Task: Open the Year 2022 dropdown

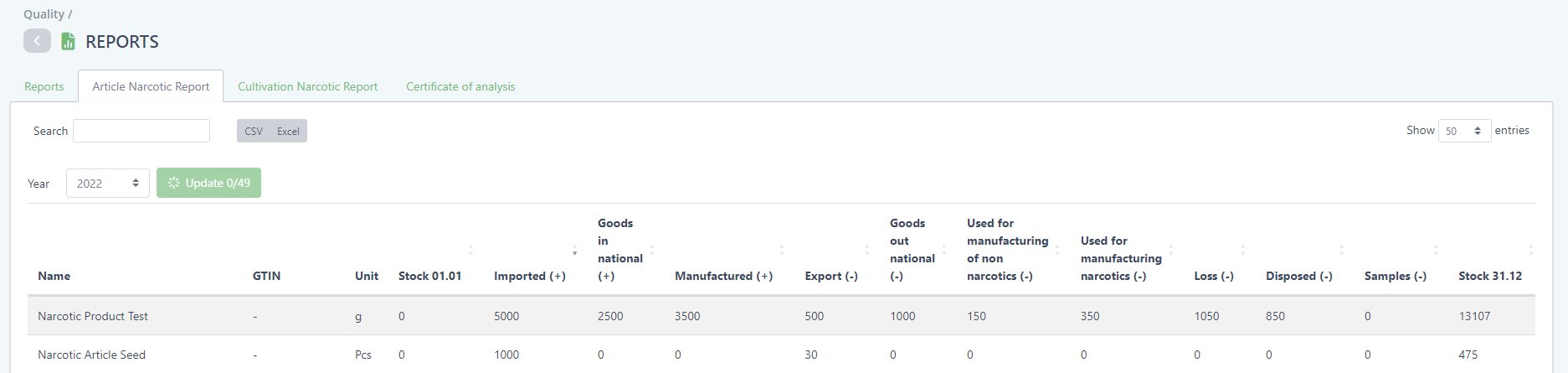Action: coord(107,183)
